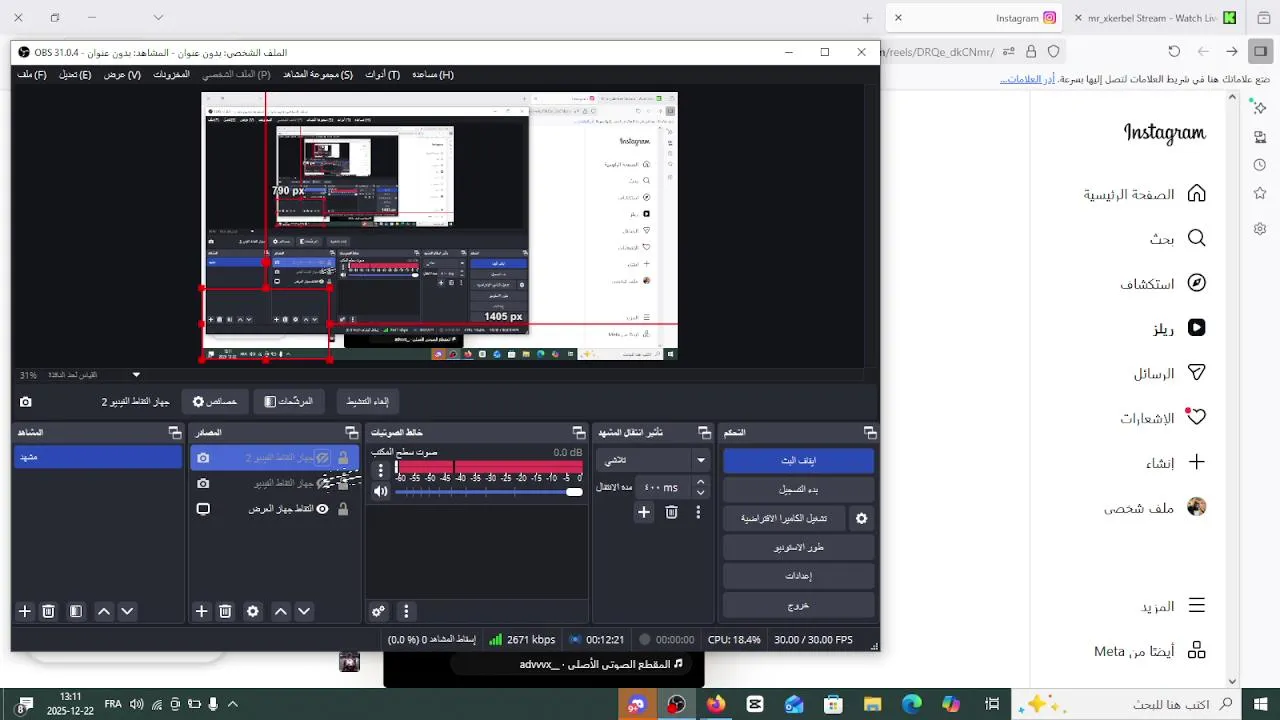Hide the التقاط جهاز العرض source eye
The height and width of the screenshot is (720, 1280).
click(322, 508)
